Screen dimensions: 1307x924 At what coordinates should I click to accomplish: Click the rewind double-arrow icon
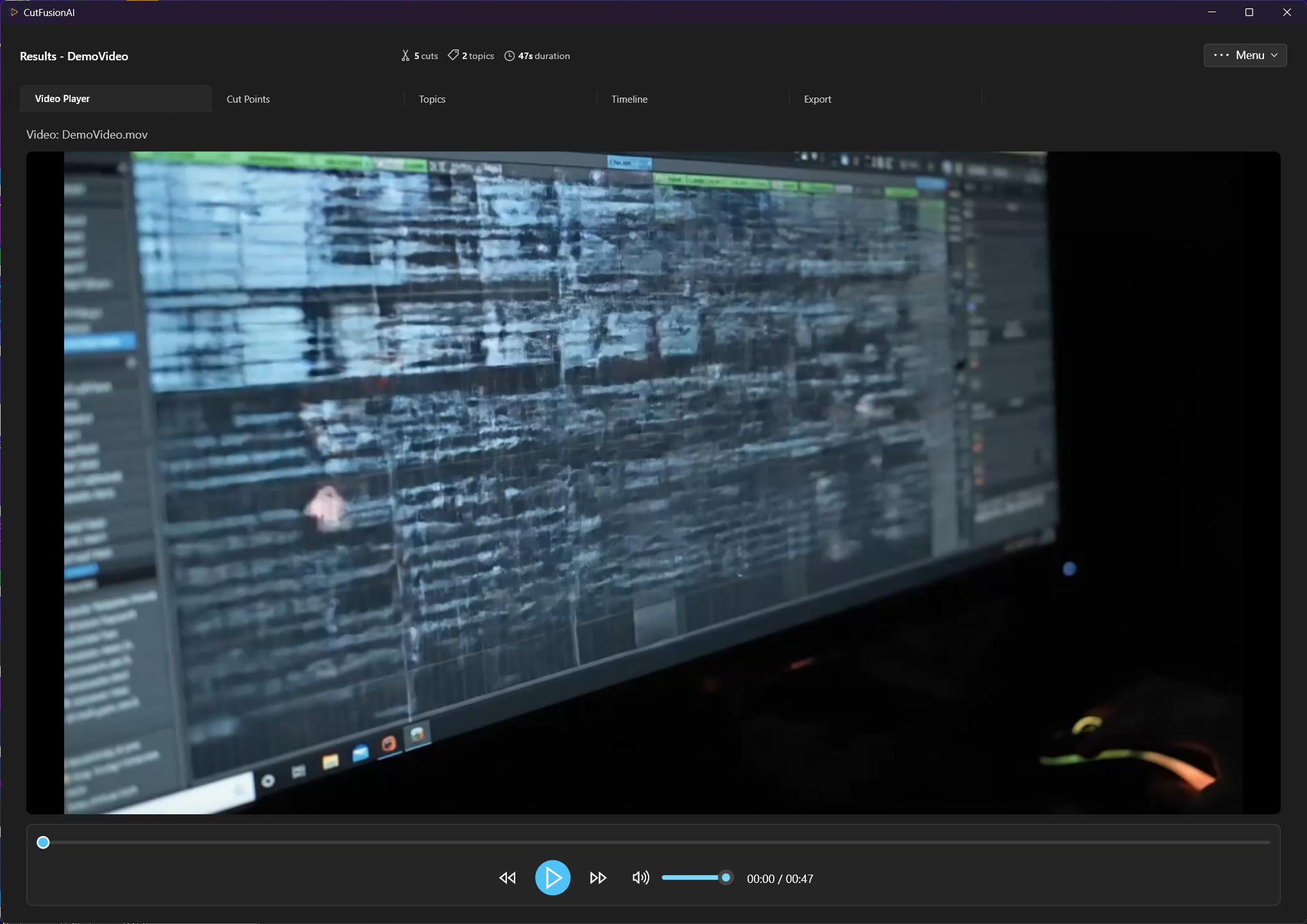507,878
